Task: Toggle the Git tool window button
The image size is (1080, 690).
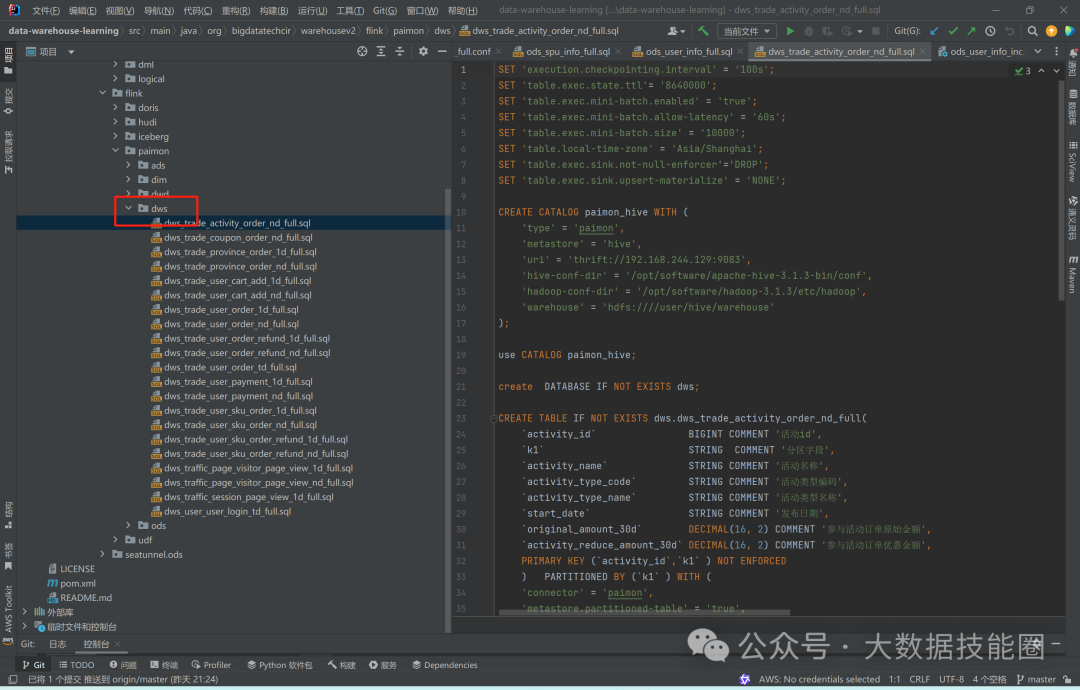Action: click(33, 665)
